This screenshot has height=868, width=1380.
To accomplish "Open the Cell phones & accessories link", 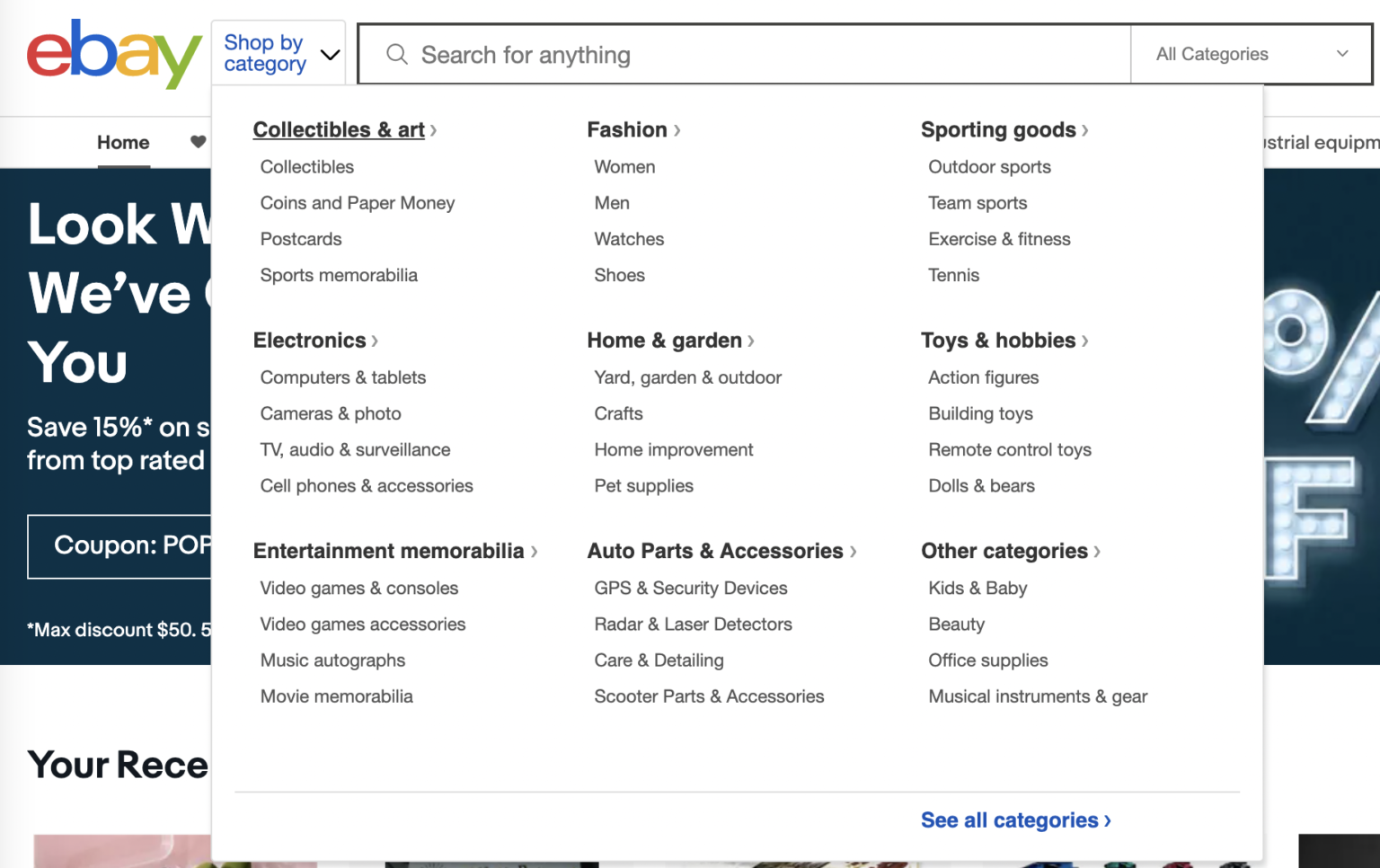I will (367, 485).
